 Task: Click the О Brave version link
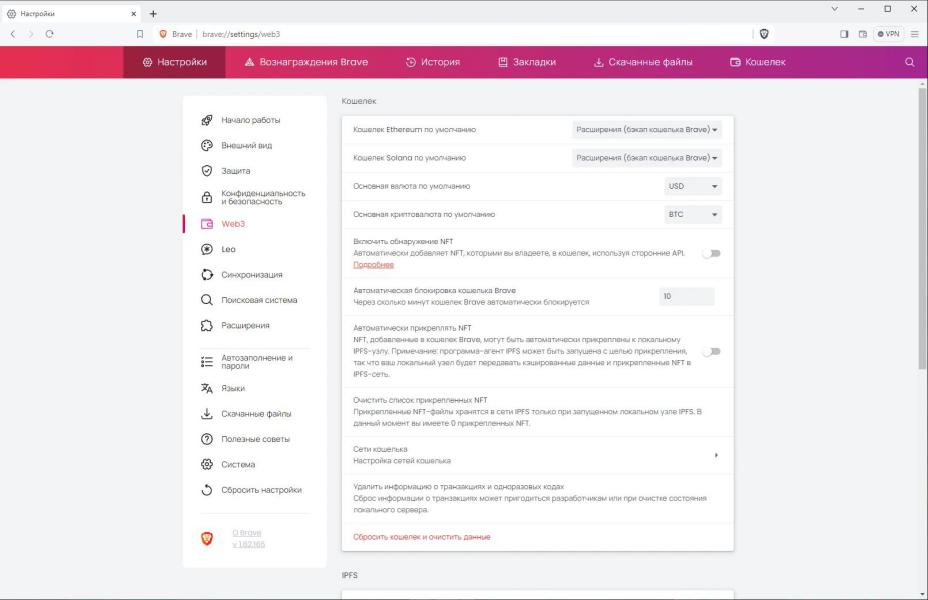click(249, 538)
